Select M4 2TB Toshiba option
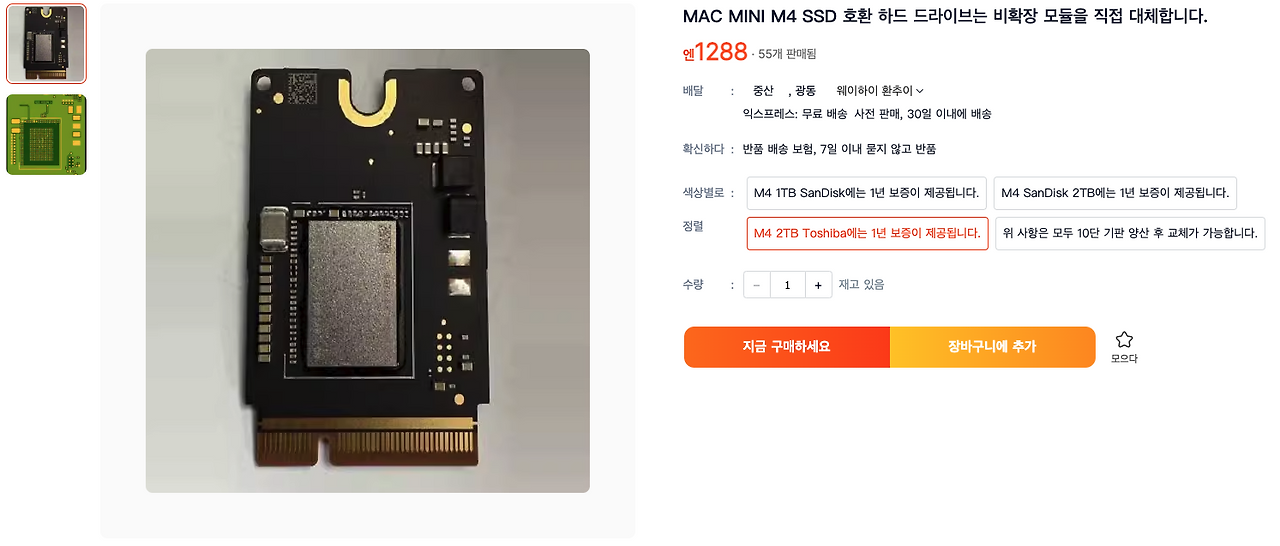1280x546 pixels. coord(867,233)
